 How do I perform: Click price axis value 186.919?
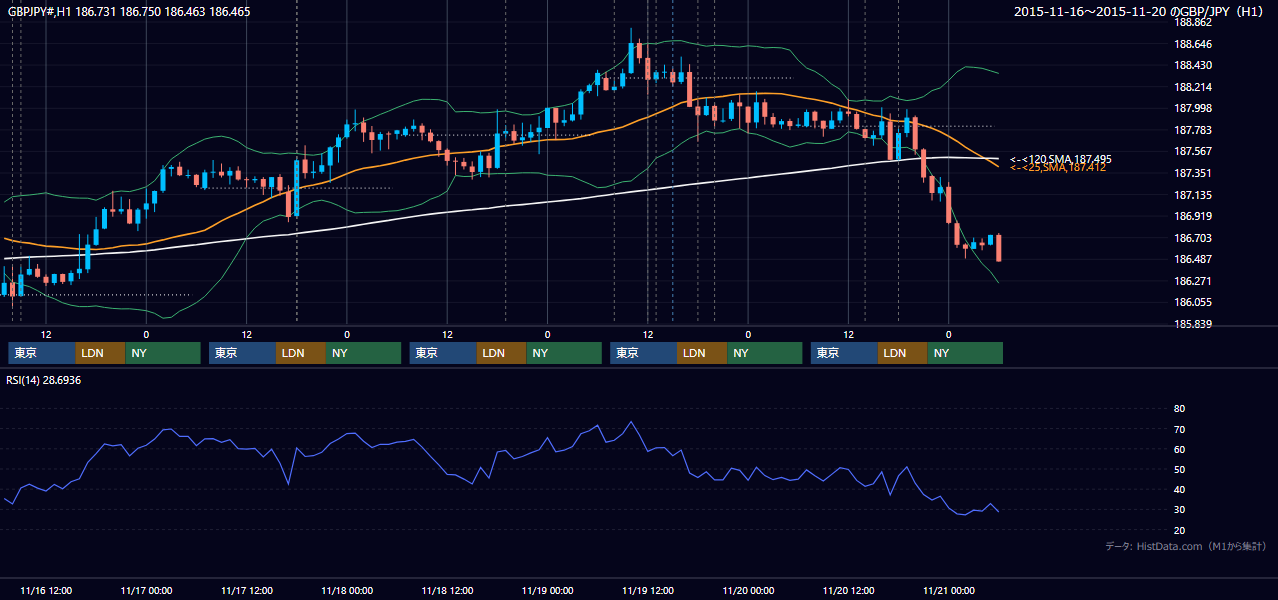(1193, 217)
